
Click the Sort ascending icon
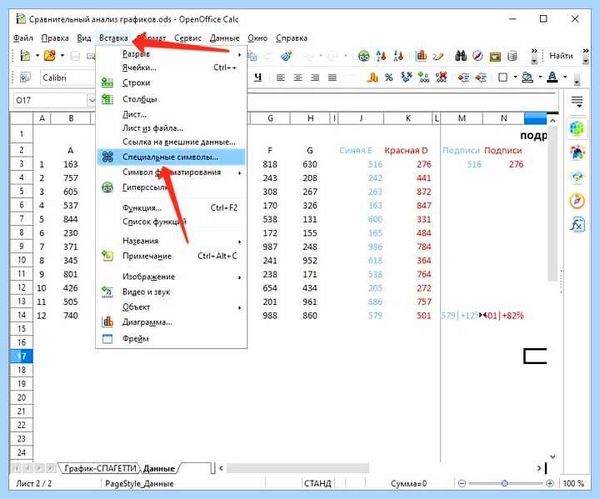click(381, 56)
